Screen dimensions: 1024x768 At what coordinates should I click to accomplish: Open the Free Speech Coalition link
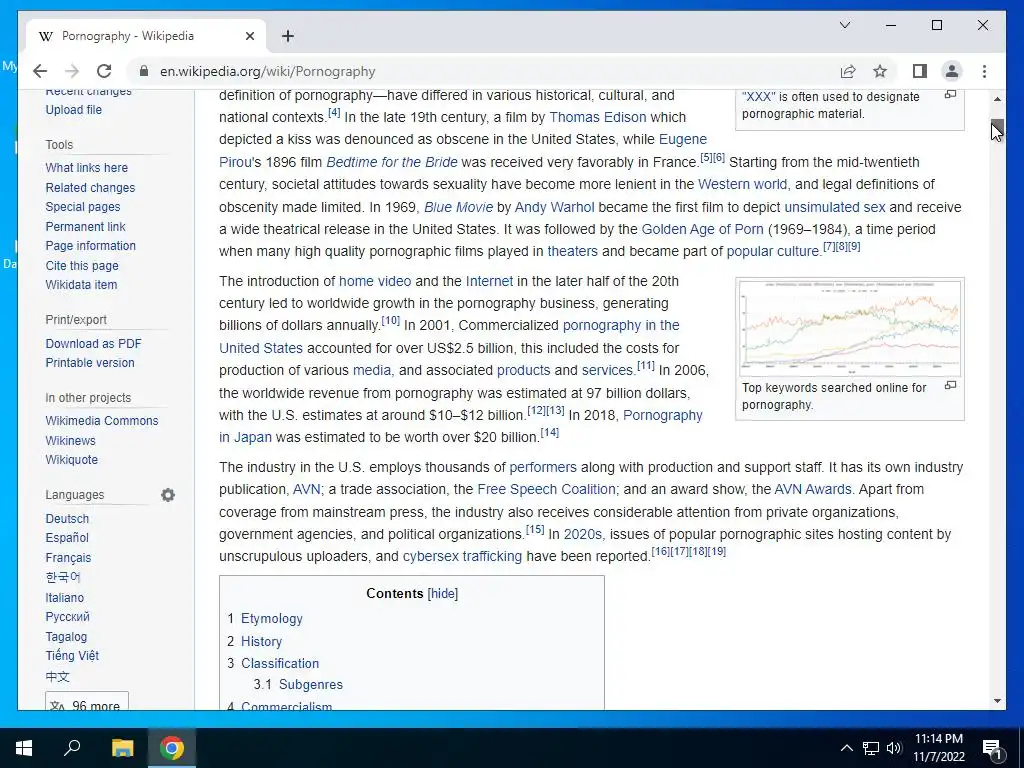tap(546, 489)
